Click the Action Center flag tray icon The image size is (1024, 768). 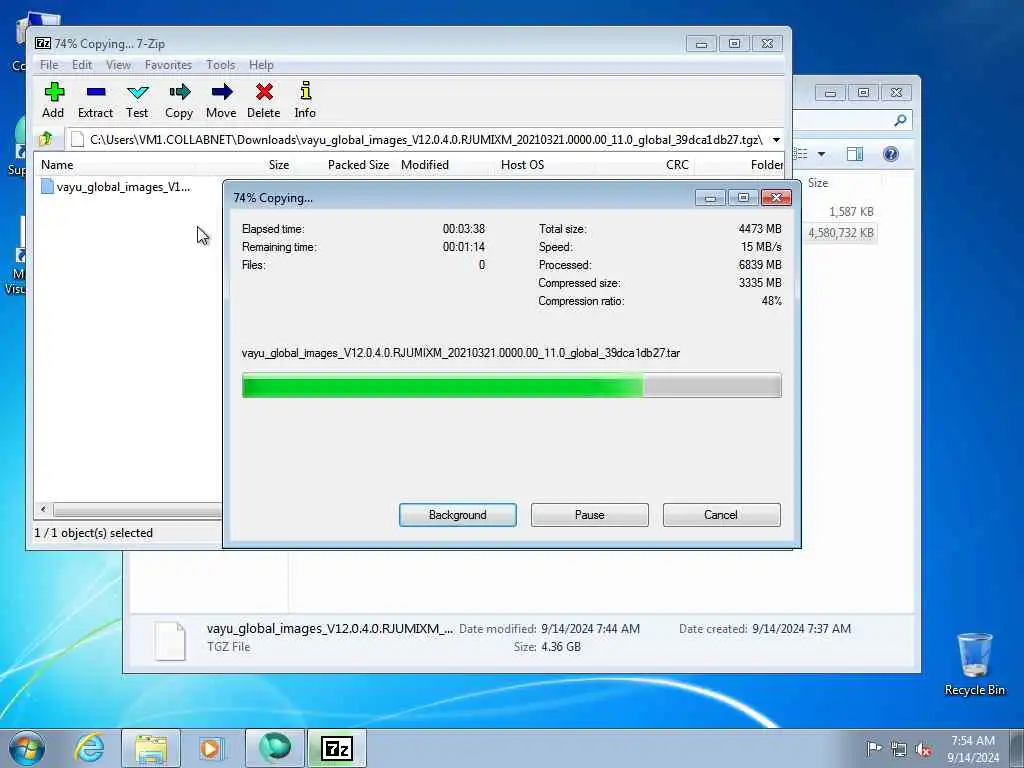point(873,748)
